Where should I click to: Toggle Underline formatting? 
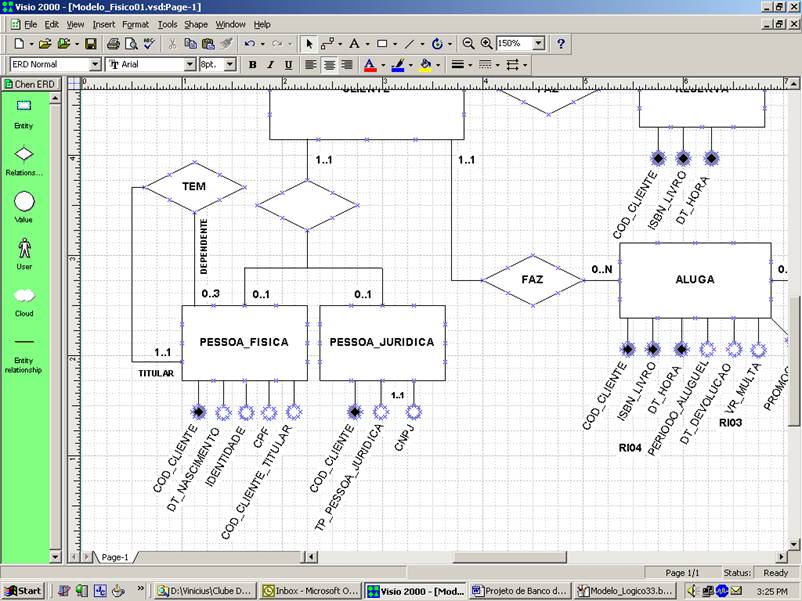[x=288, y=65]
